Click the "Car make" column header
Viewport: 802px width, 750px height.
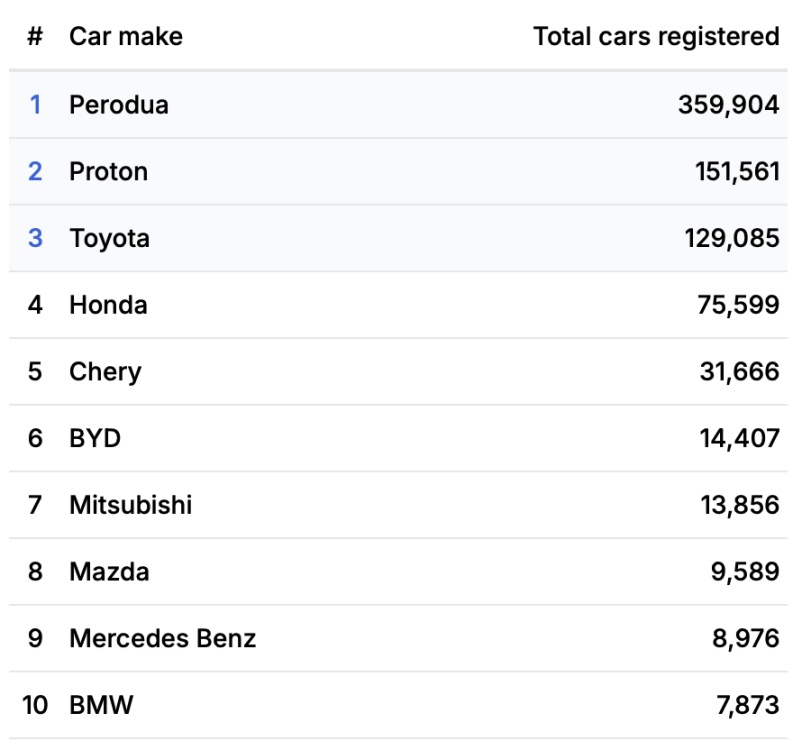(x=125, y=37)
